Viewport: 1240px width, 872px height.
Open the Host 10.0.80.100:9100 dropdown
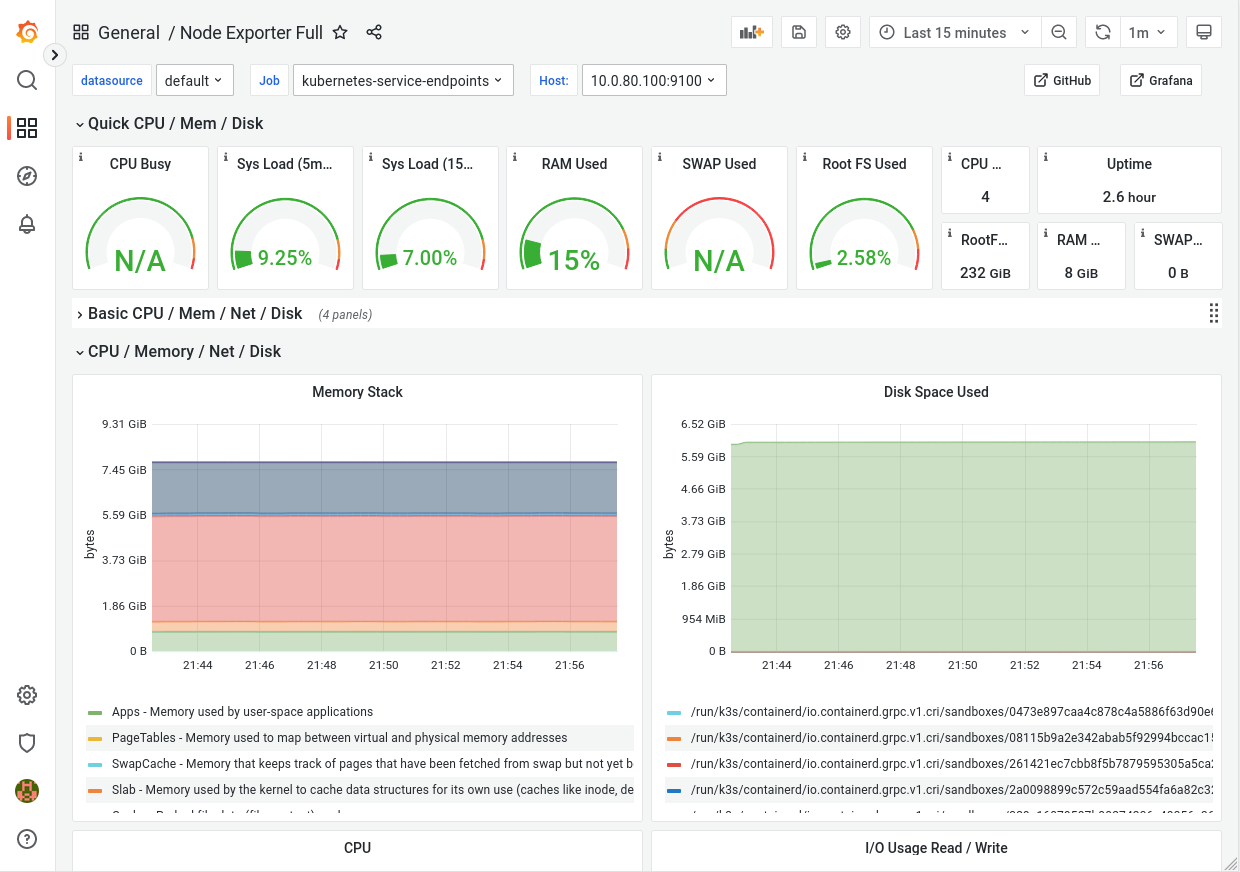coord(654,81)
